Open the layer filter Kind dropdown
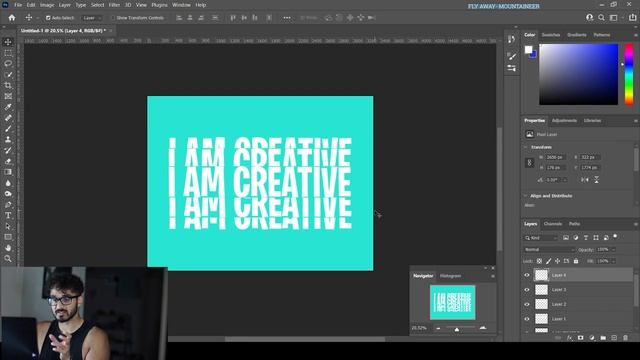The height and width of the screenshot is (360, 640). coord(541,238)
